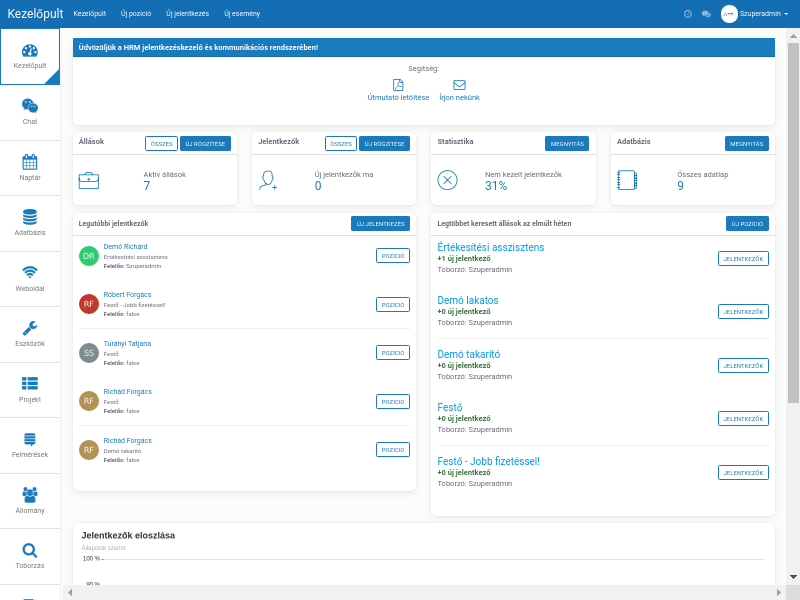This screenshot has width=800, height=600.
Task: Open the Felmérések sidebar icon
Action: click(x=30, y=439)
